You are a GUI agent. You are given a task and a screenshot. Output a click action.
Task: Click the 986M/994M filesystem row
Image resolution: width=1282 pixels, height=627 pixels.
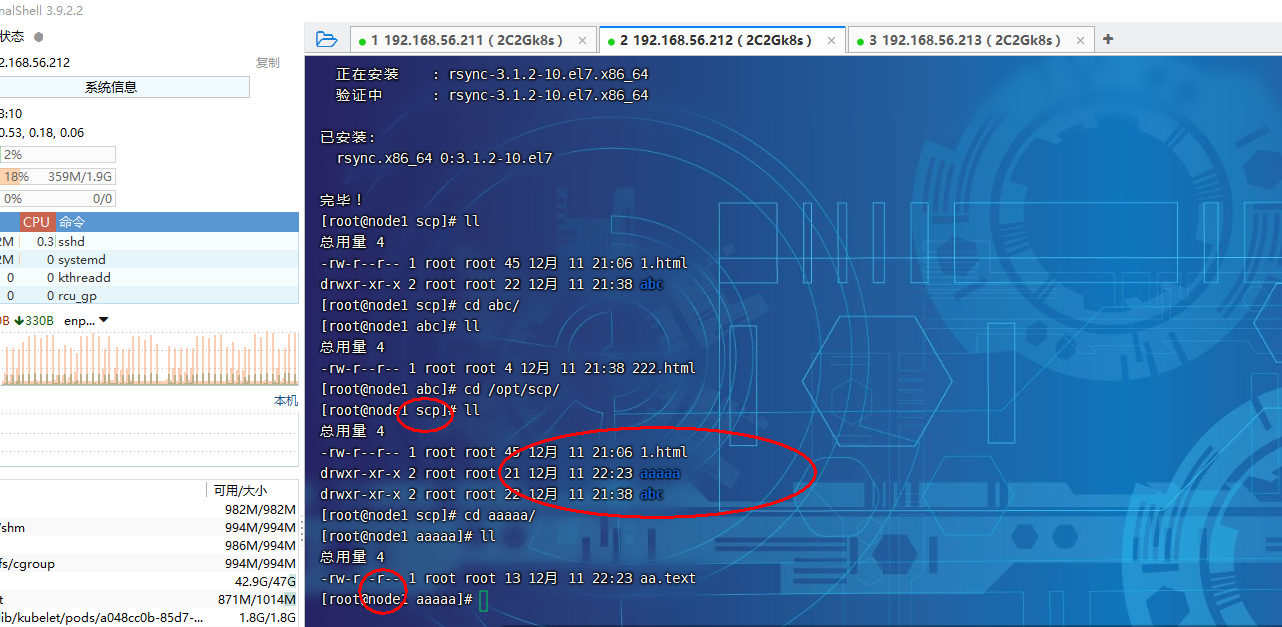coord(149,545)
